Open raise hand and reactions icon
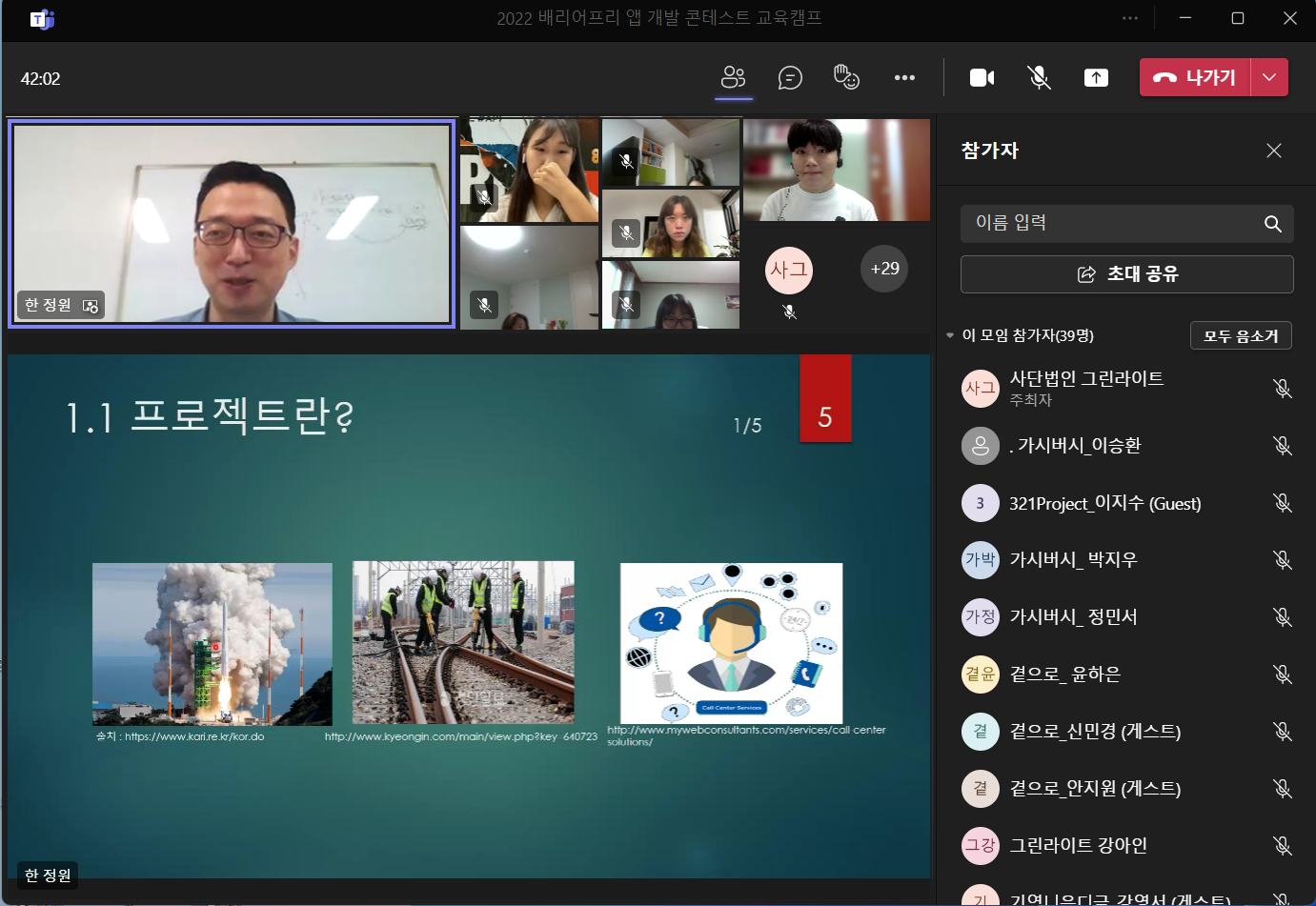The height and width of the screenshot is (906, 1316). click(x=846, y=77)
